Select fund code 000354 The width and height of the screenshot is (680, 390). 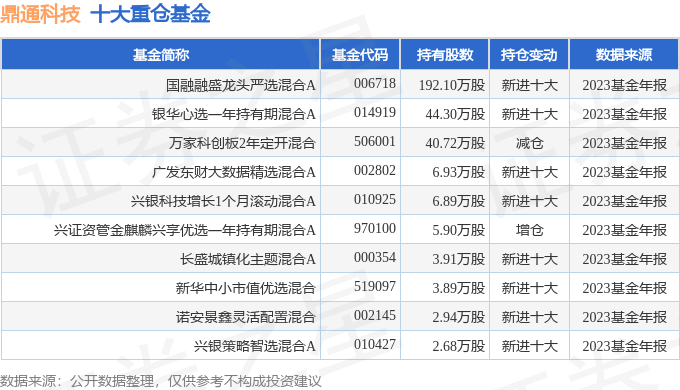click(375, 258)
